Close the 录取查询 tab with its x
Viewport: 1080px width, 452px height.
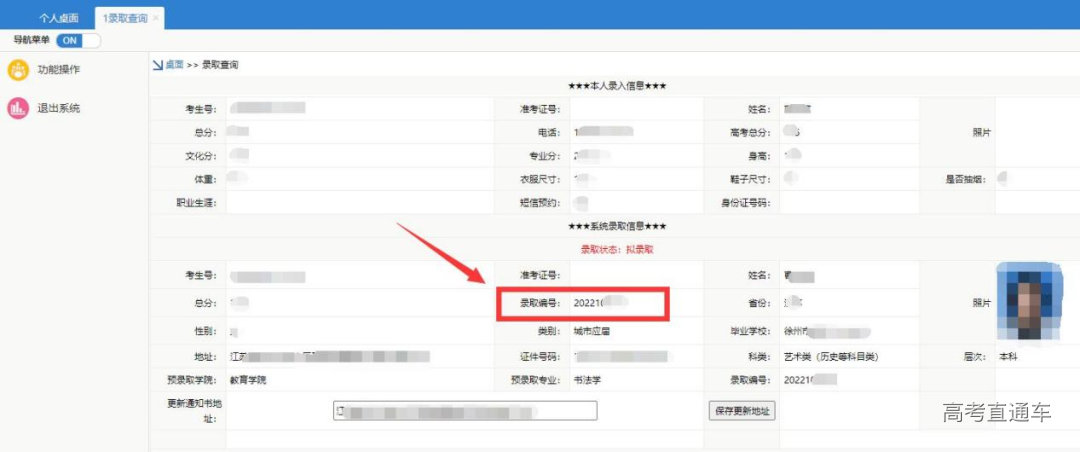pyautogui.click(x=155, y=18)
